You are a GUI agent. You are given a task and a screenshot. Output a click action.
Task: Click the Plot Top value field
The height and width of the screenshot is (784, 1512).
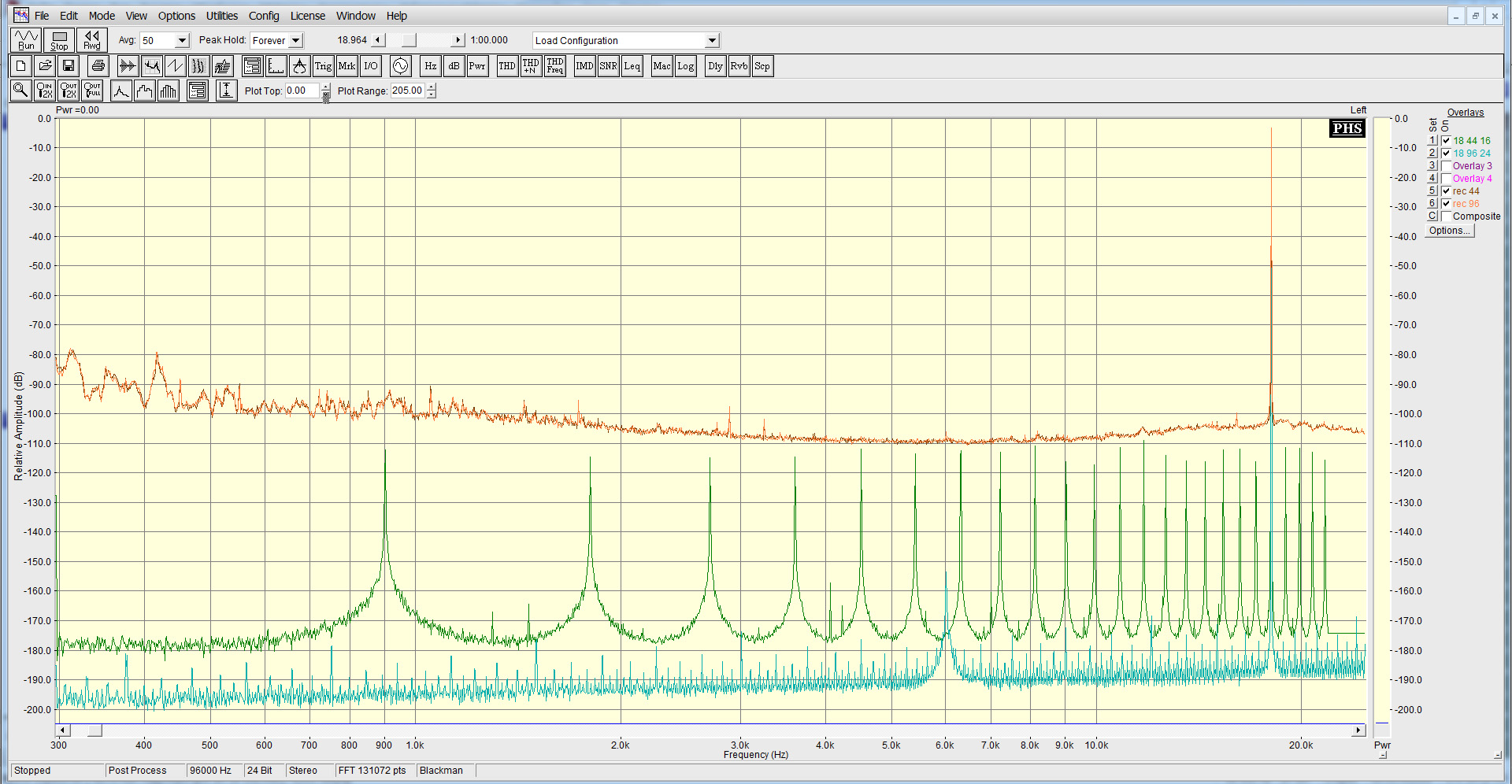pos(302,91)
